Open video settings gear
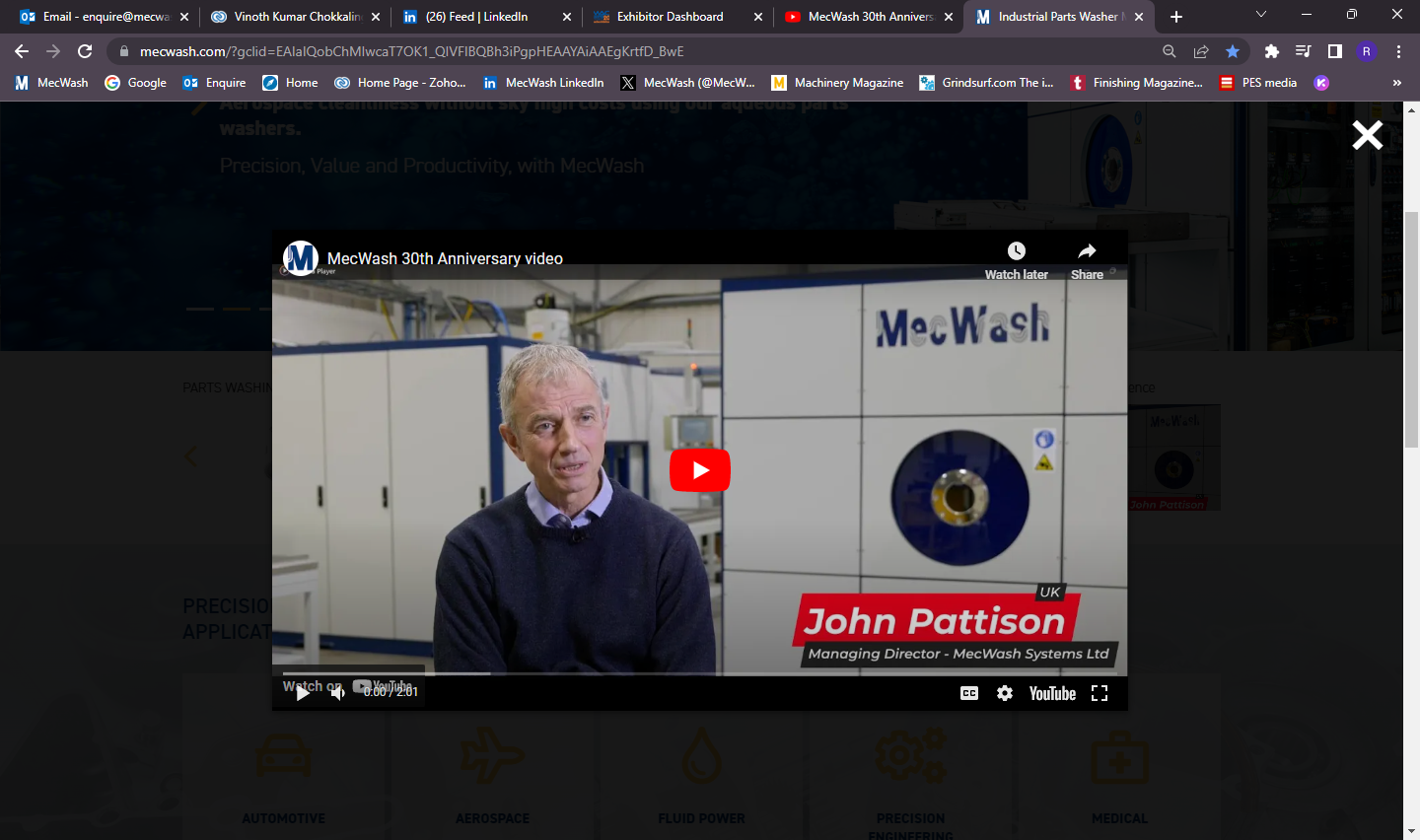The image size is (1420, 840). [1005, 693]
